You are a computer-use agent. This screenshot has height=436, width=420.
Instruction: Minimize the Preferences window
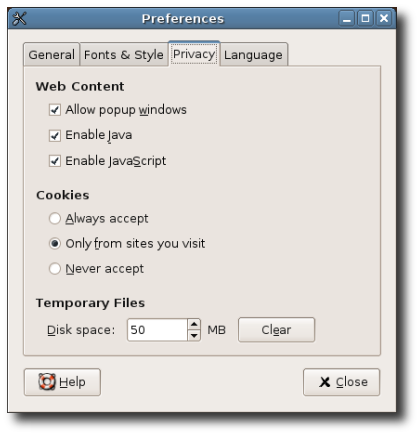point(347,18)
